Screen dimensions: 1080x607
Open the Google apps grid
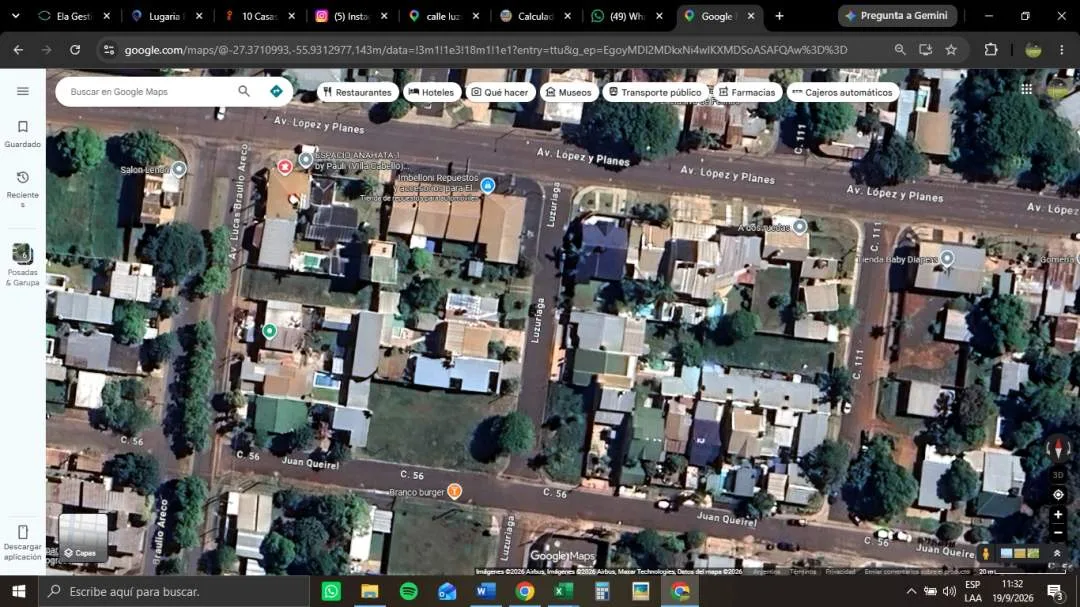click(x=1026, y=89)
